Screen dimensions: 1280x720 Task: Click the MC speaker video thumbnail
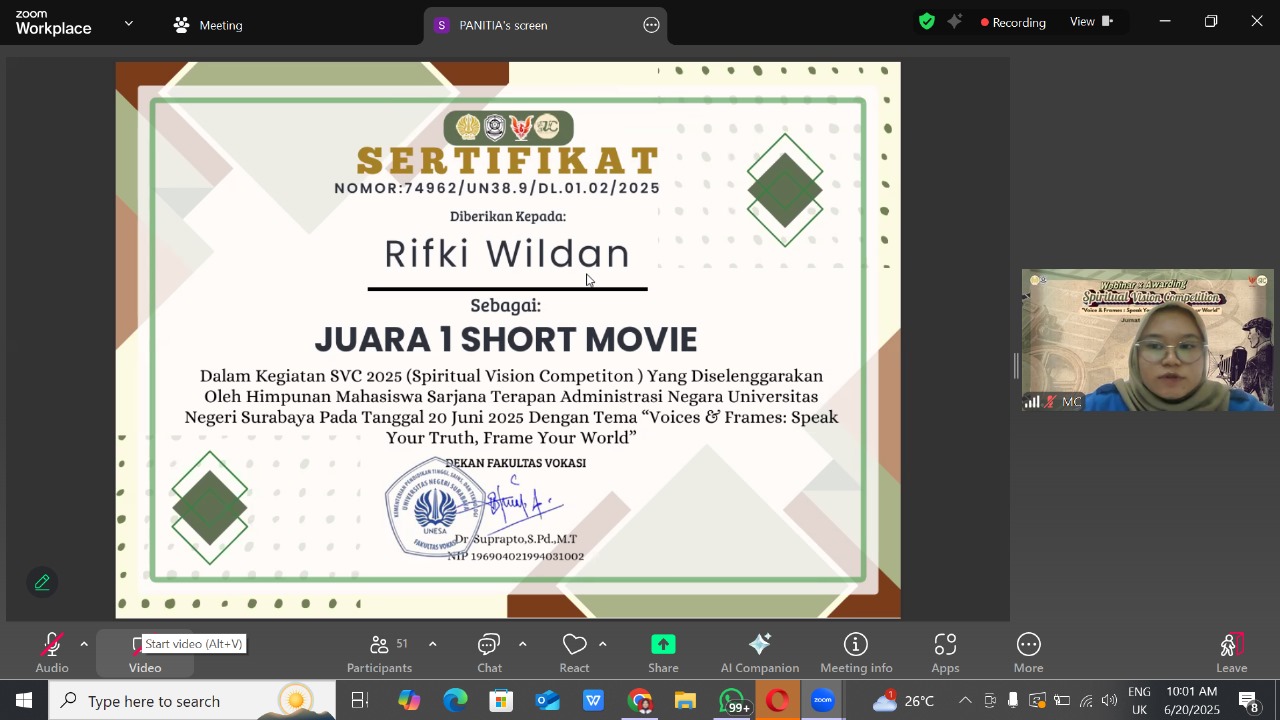[x=1147, y=340]
